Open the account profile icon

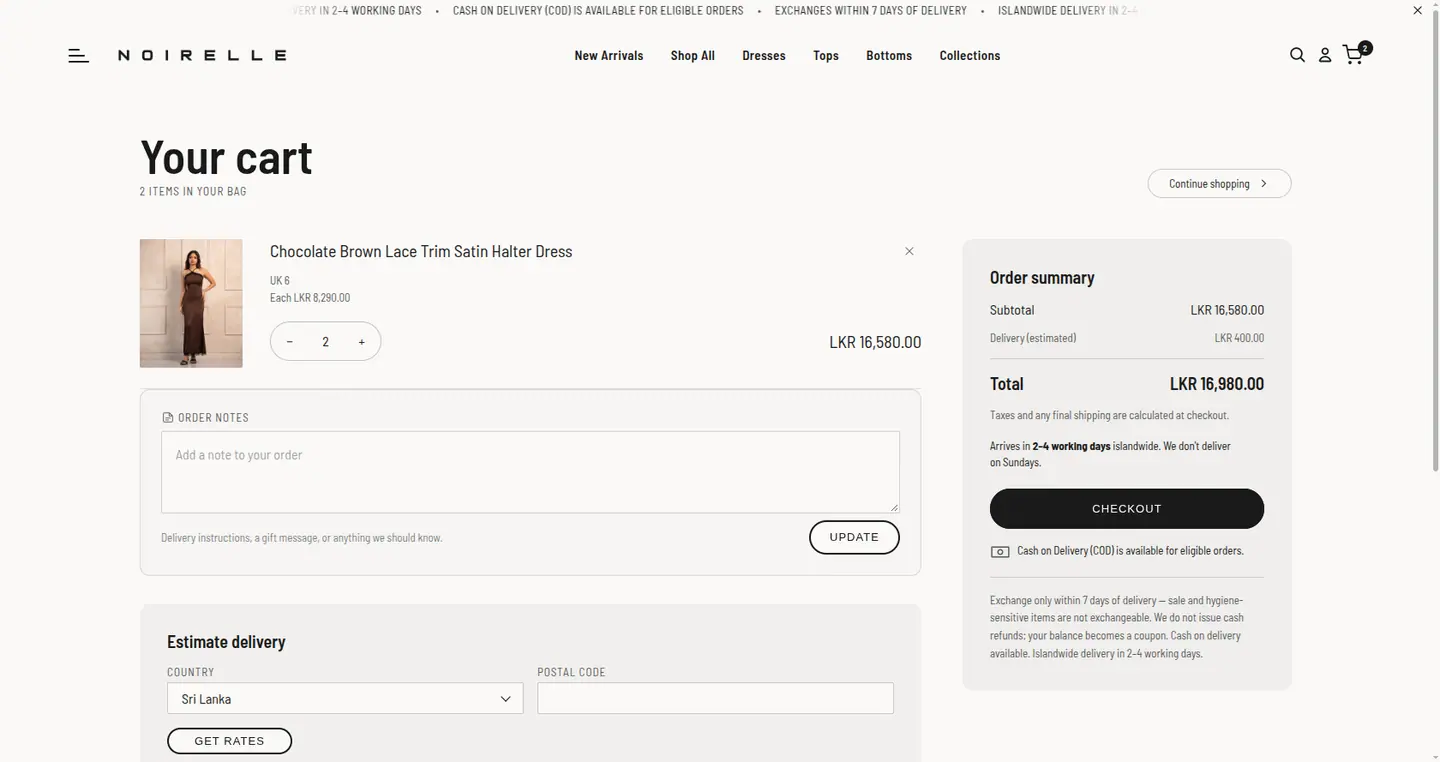tap(1325, 55)
